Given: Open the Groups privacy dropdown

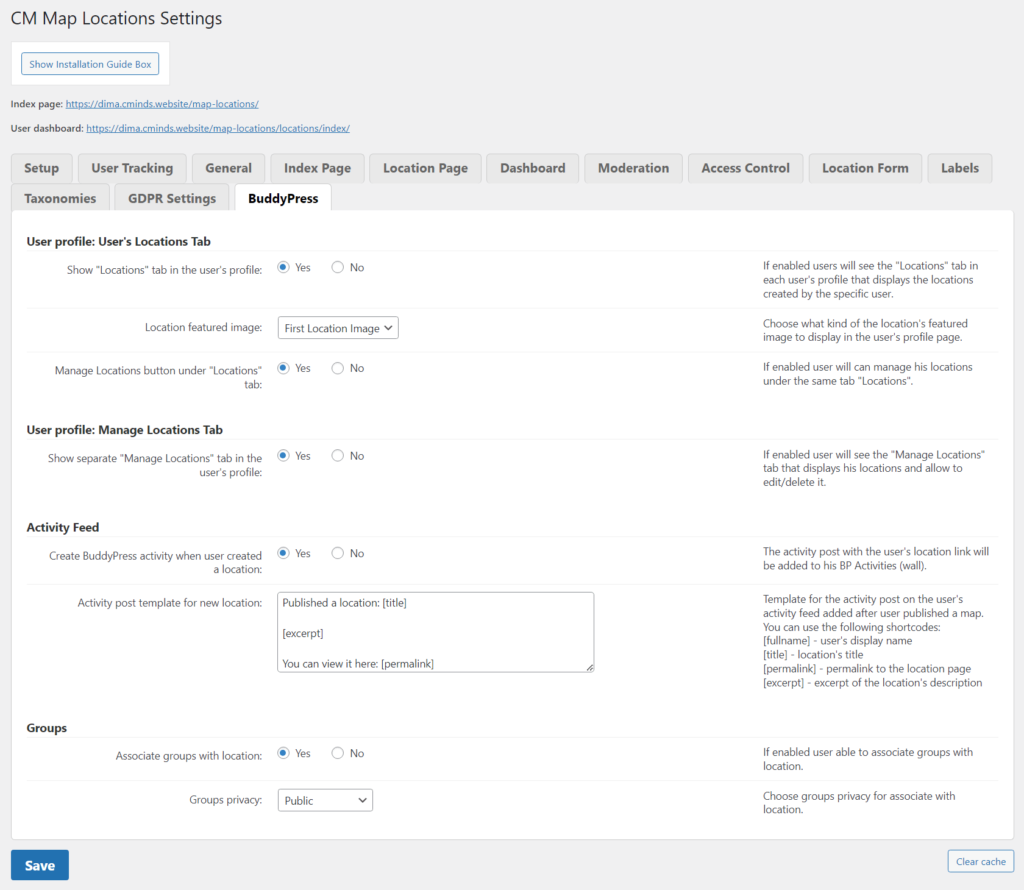Looking at the screenshot, I should pos(325,800).
